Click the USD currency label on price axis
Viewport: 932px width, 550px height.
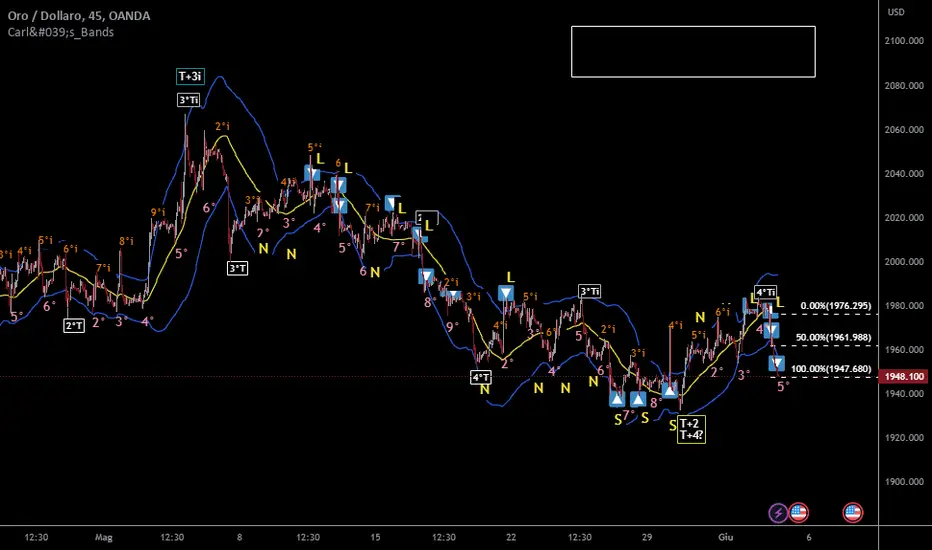pos(896,12)
